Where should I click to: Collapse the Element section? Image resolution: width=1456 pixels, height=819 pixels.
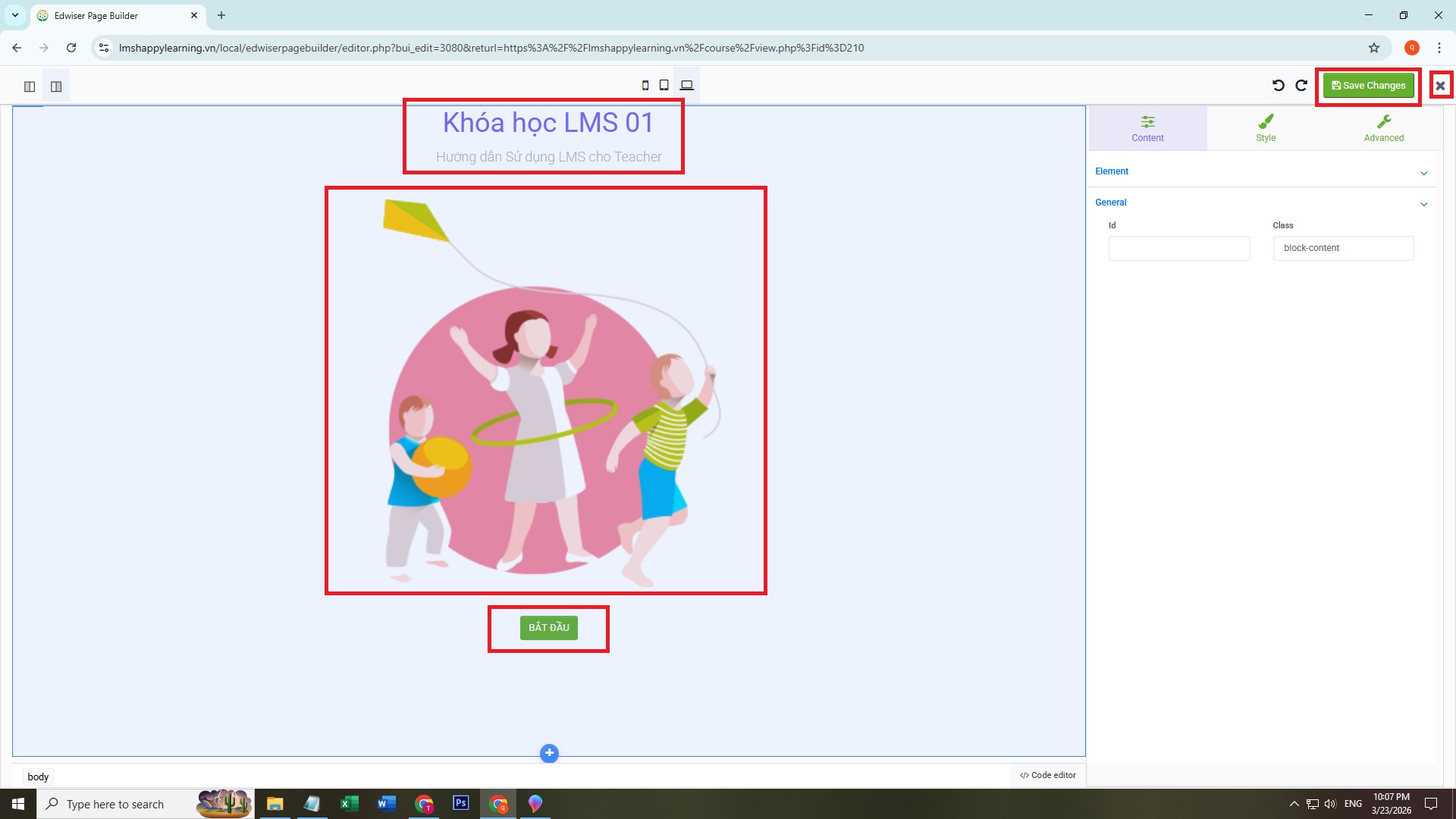coord(1423,173)
